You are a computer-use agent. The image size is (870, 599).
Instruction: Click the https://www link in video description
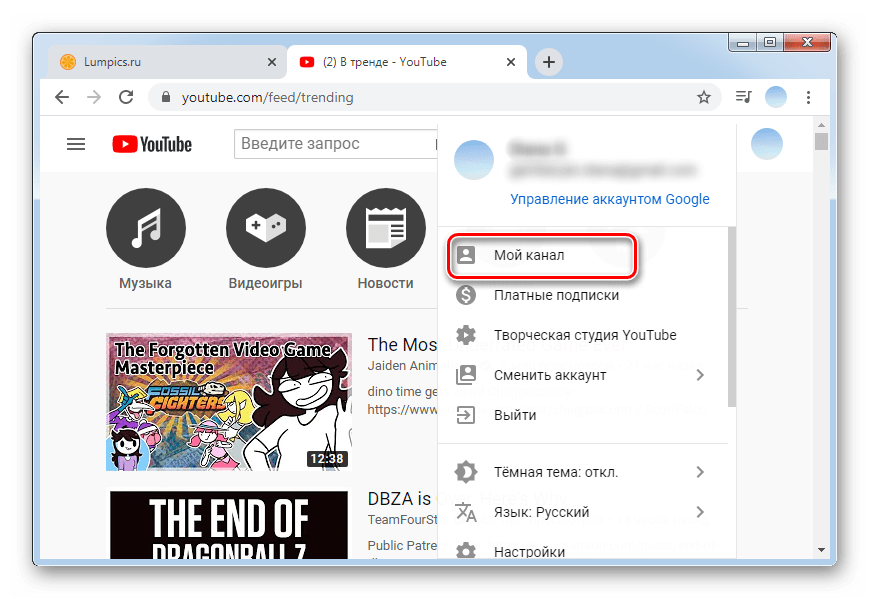pos(402,410)
